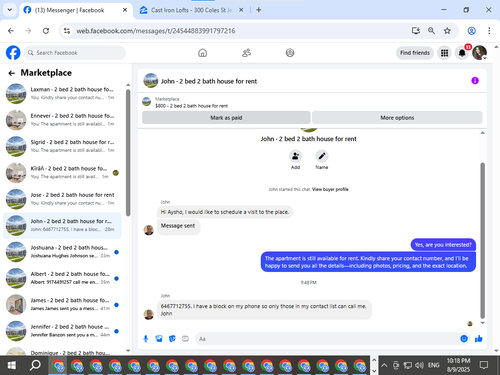Show hidden system tray icons
The height and width of the screenshot is (375, 500).
[384, 365]
